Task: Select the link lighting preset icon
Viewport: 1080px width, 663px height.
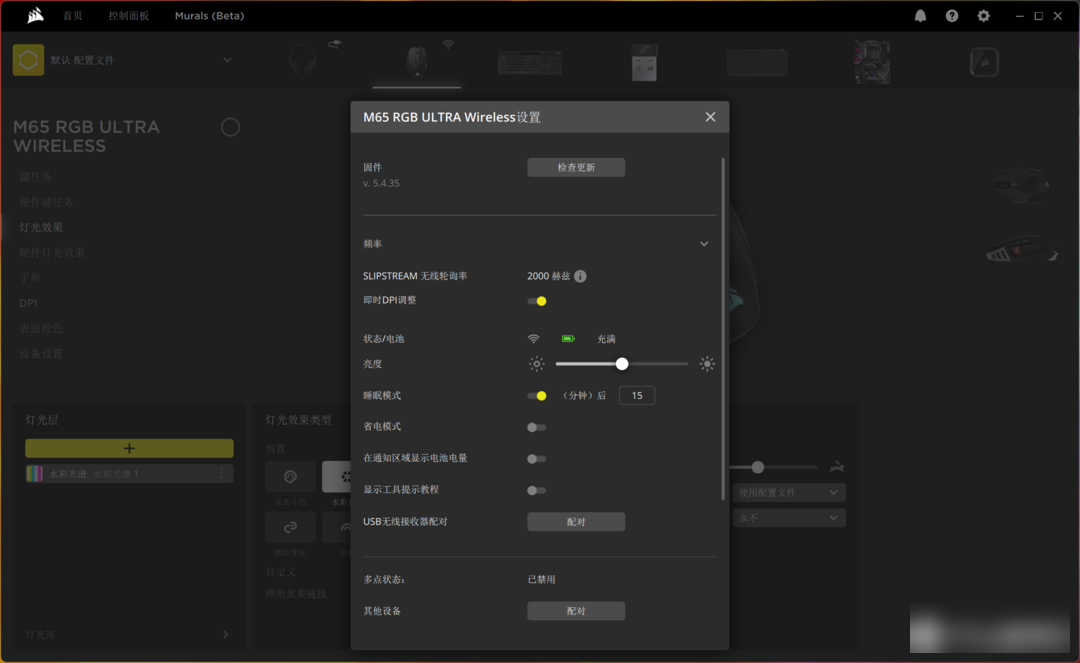Action: (x=290, y=527)
